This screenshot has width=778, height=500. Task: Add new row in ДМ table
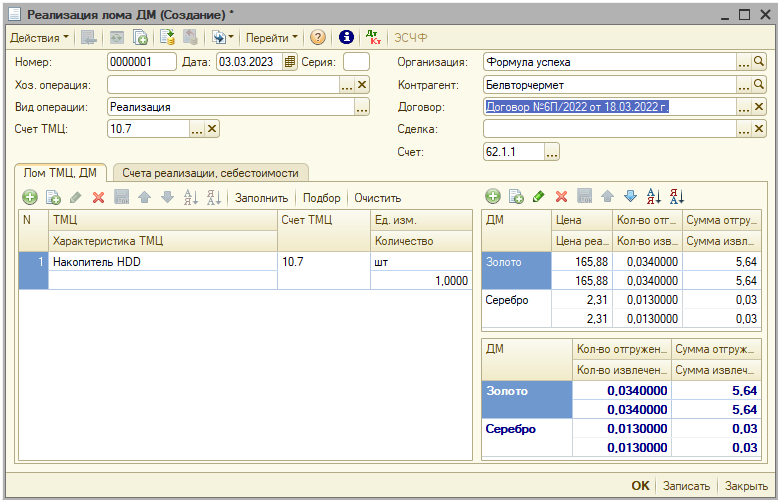(x=492, y=197)
